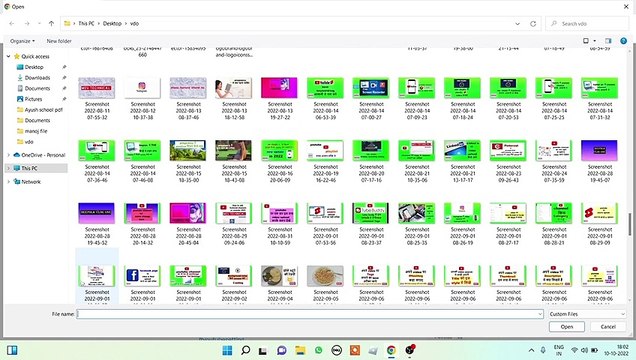
Task: Open the Organize dropdown menu
Action: 22,41
